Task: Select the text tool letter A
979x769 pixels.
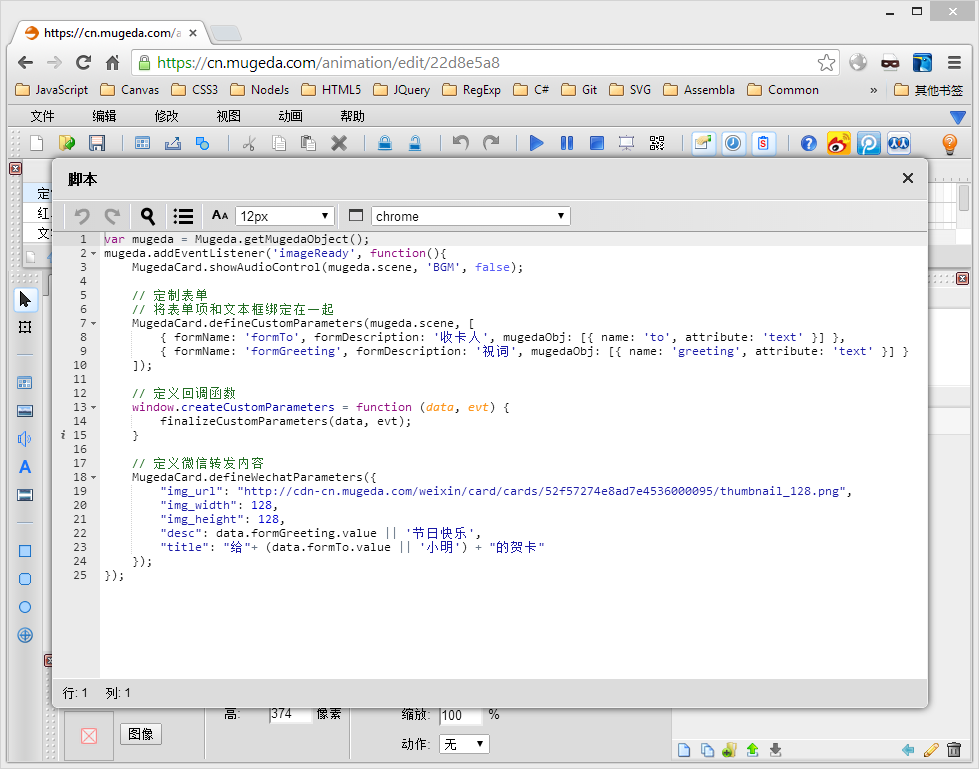Action: click(x=25, y=467)
